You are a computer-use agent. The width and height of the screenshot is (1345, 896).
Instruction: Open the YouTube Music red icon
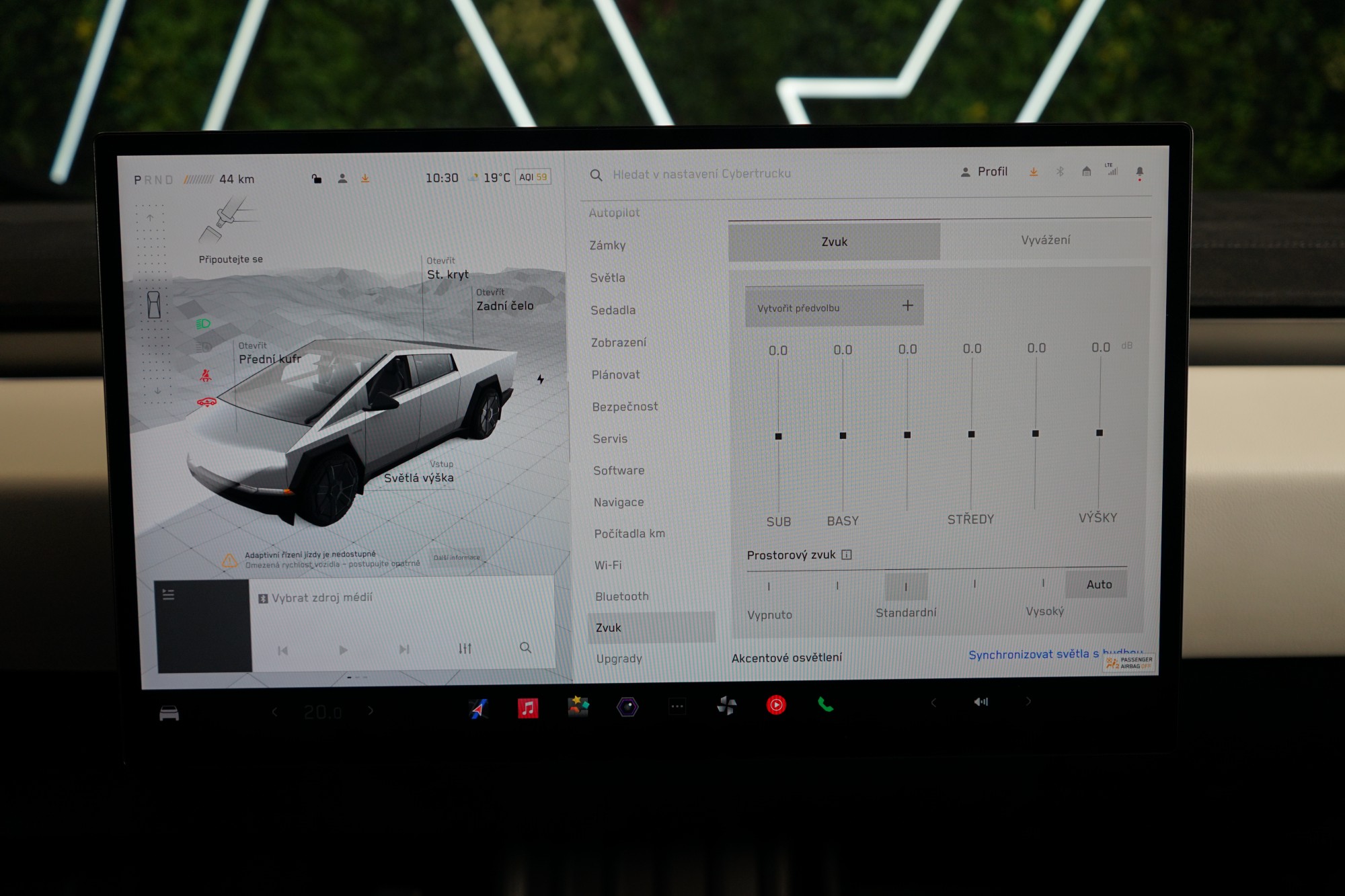coord(776,704)
